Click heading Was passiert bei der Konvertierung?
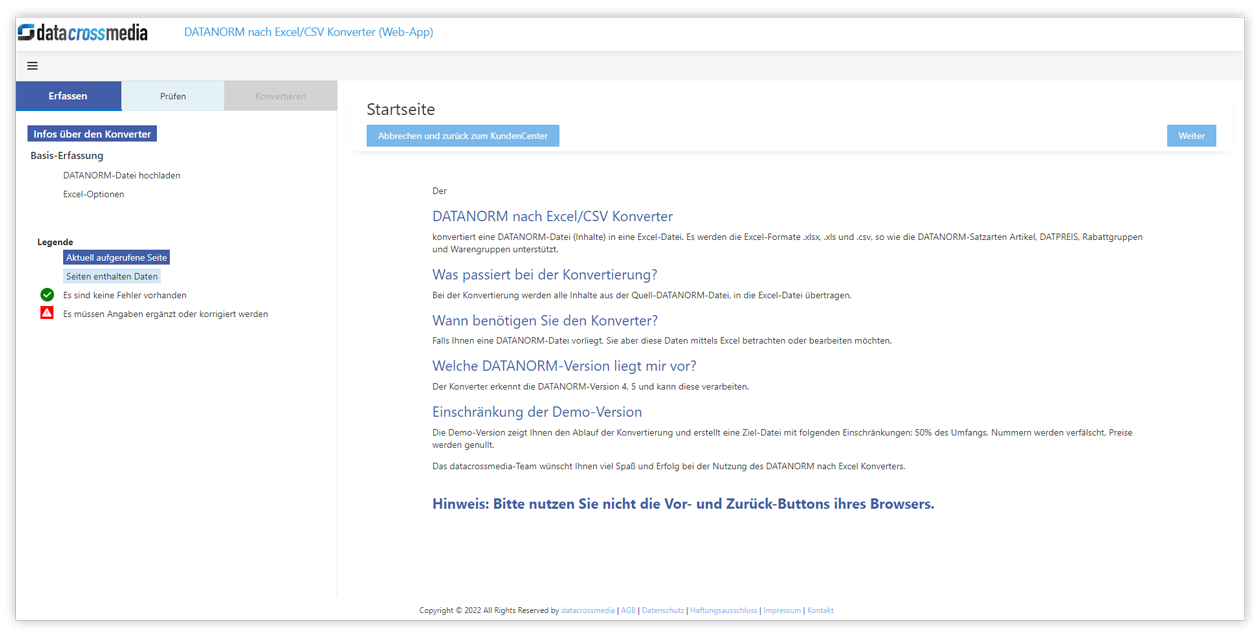The width and height of the screenshot is (1260, 636). click(x=545, y=274)
